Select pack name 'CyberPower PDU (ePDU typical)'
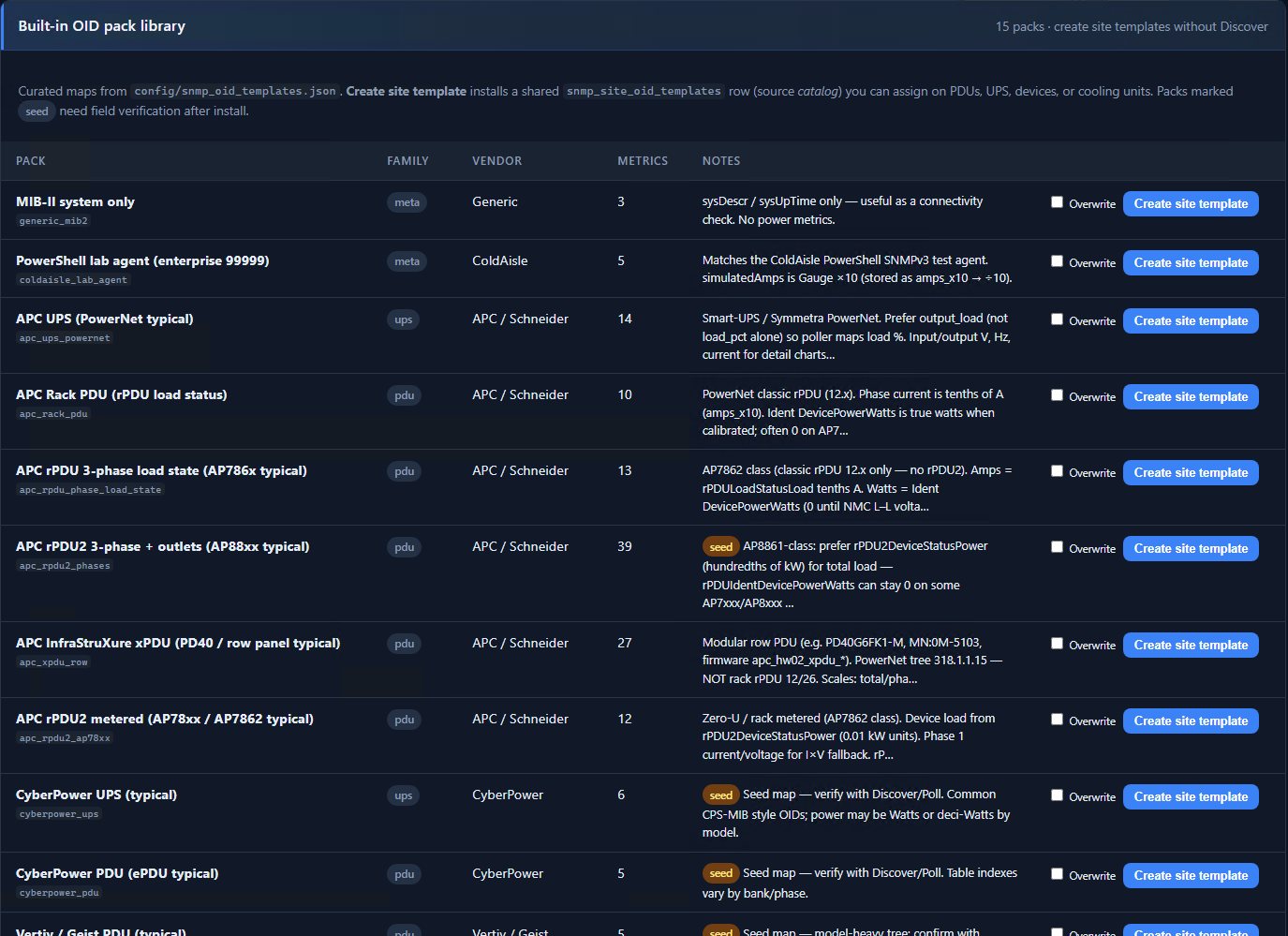Viewport: 1288px width, 936px height. (117, 873)
